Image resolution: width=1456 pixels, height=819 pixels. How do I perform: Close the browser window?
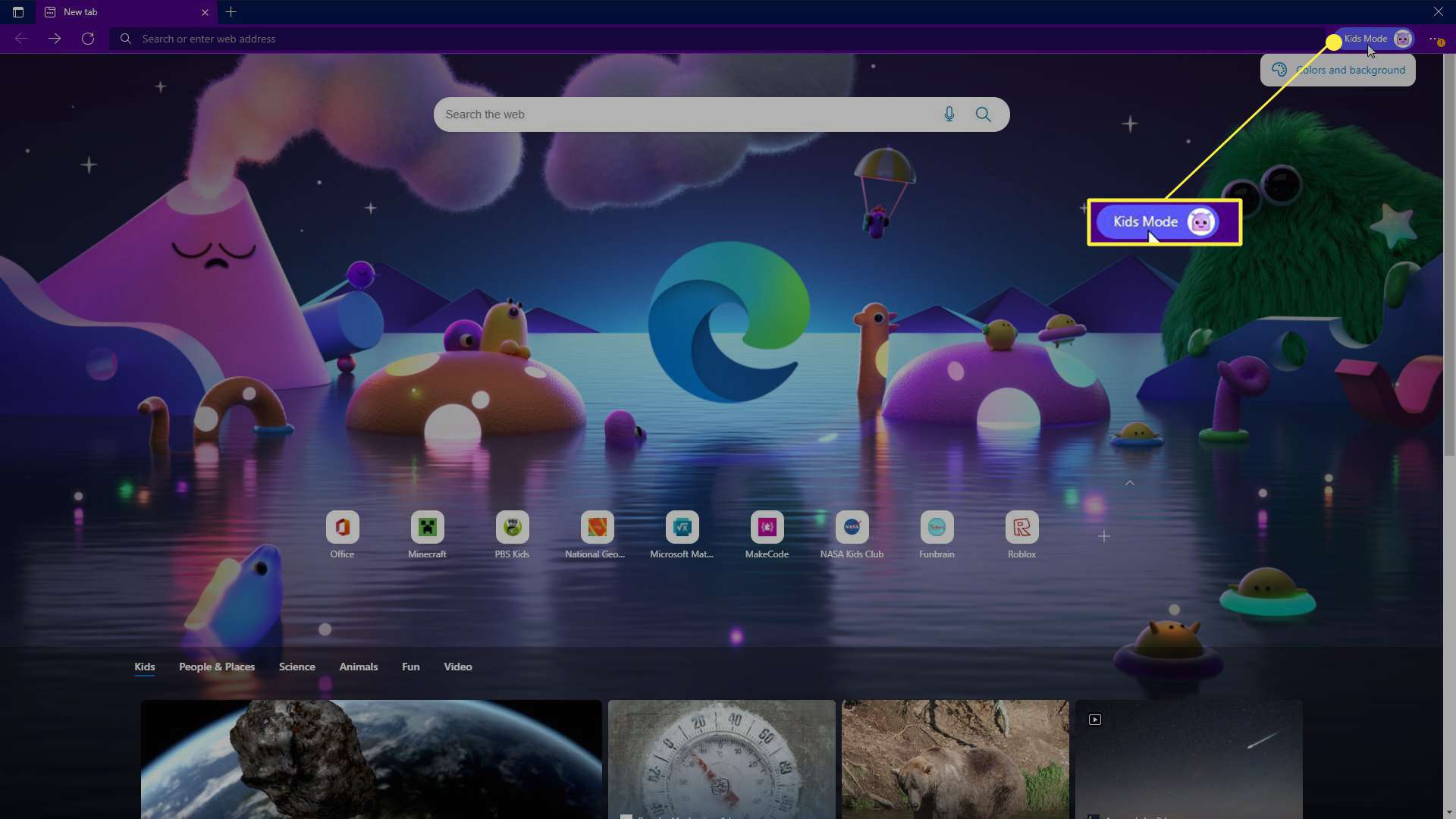click(1439, 12)
